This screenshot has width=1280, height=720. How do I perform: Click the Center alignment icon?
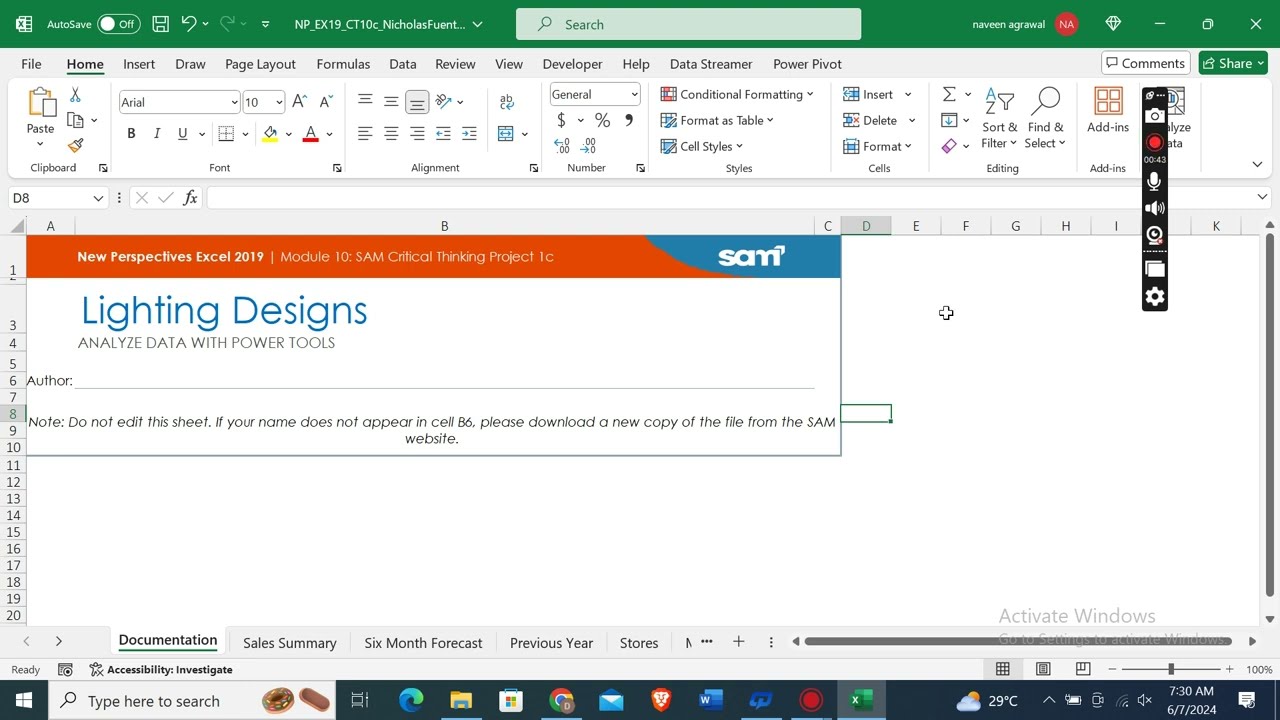(x=391, y=133)
